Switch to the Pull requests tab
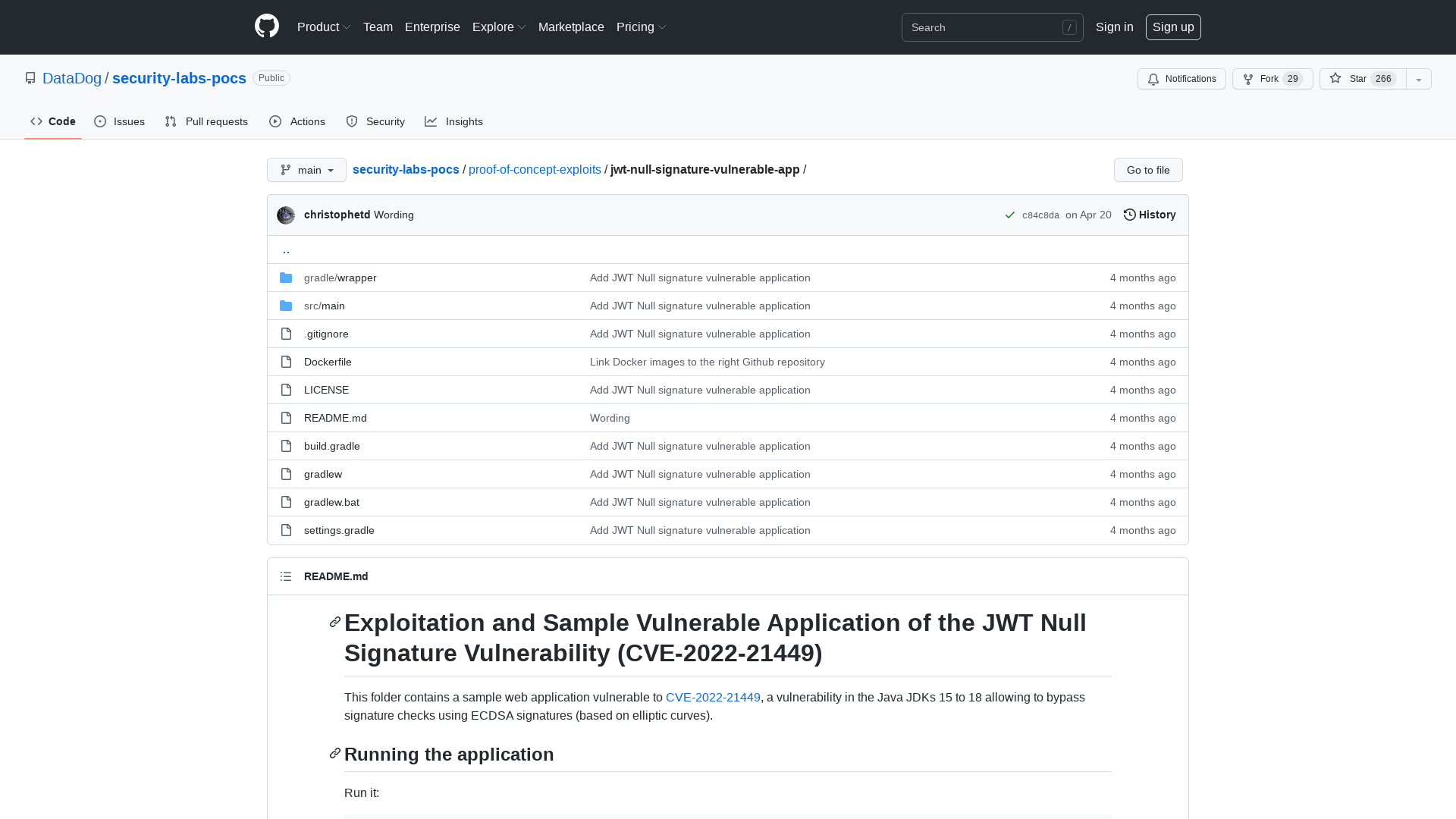 pos(206,121)
